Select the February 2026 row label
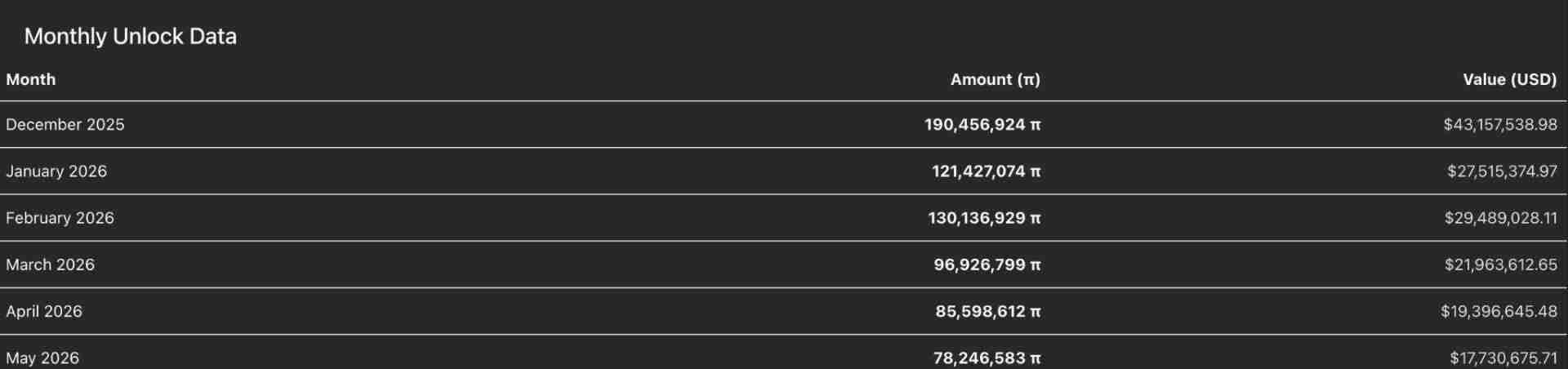 coord(60,218)
